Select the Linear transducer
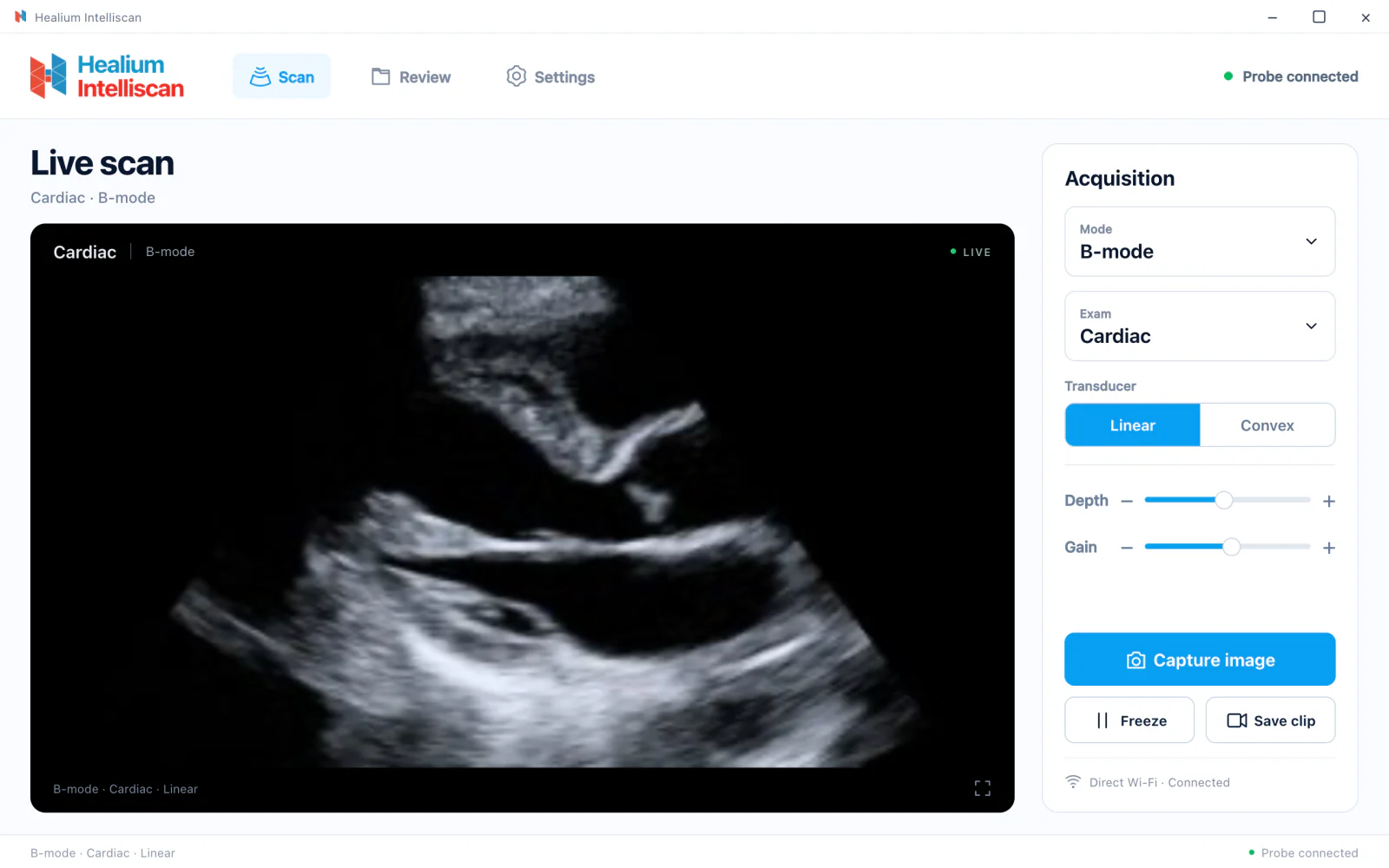The image size is (1389, 868). coord(1133,425)
